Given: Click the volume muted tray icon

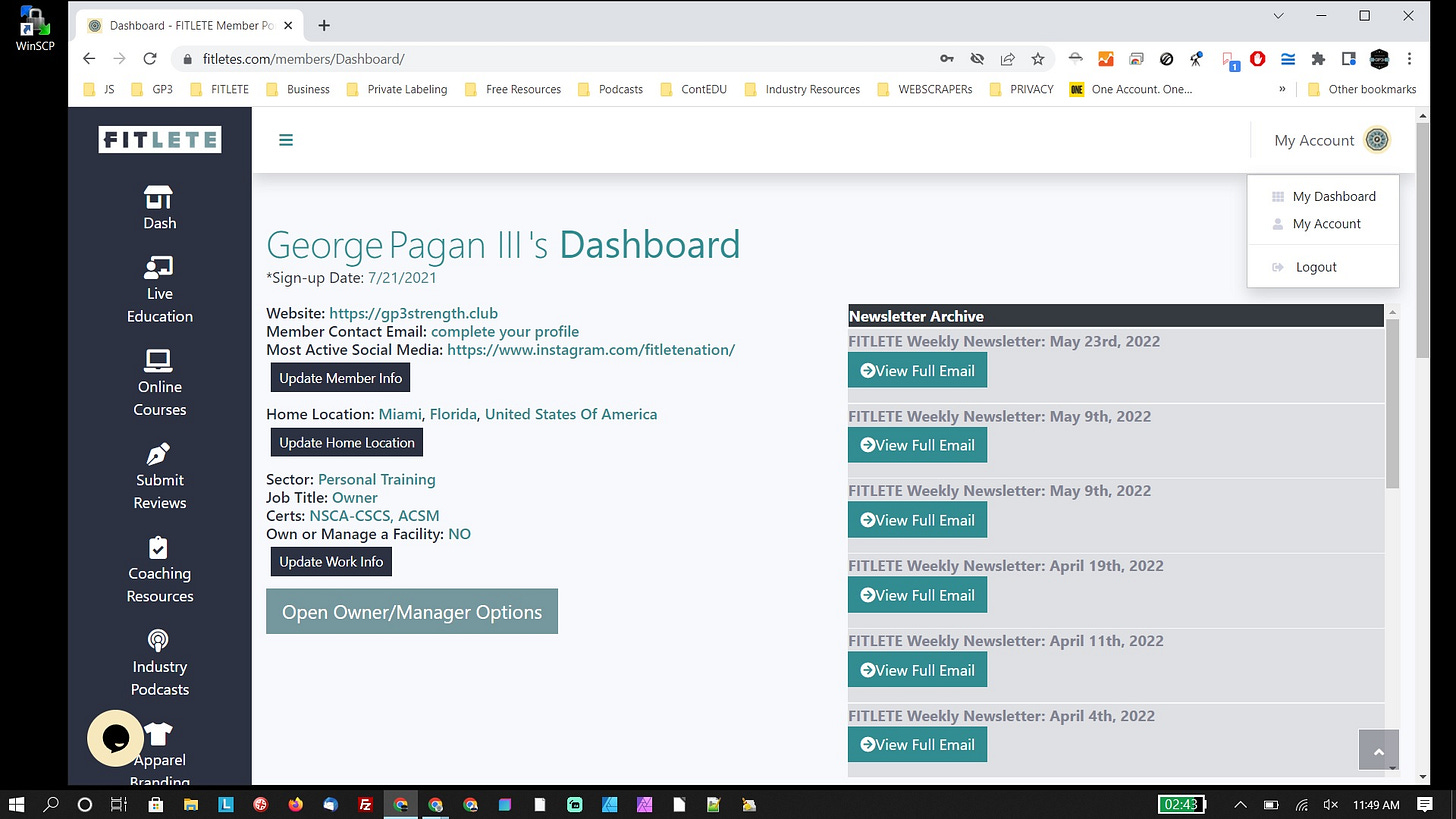Looking at the screenshot, I should point(1331,804).
